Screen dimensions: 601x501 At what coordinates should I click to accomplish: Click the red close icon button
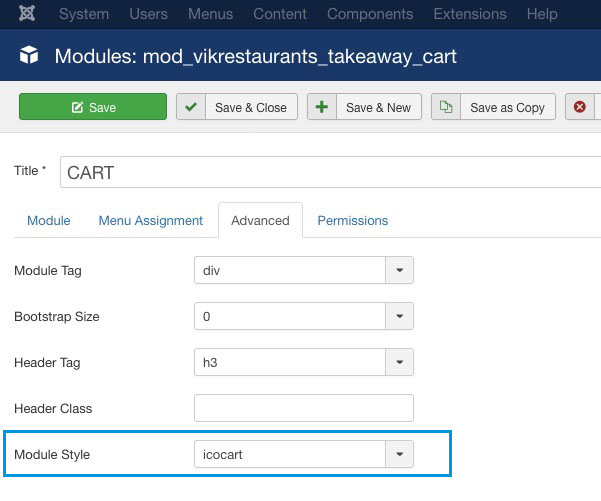[580, 107]
